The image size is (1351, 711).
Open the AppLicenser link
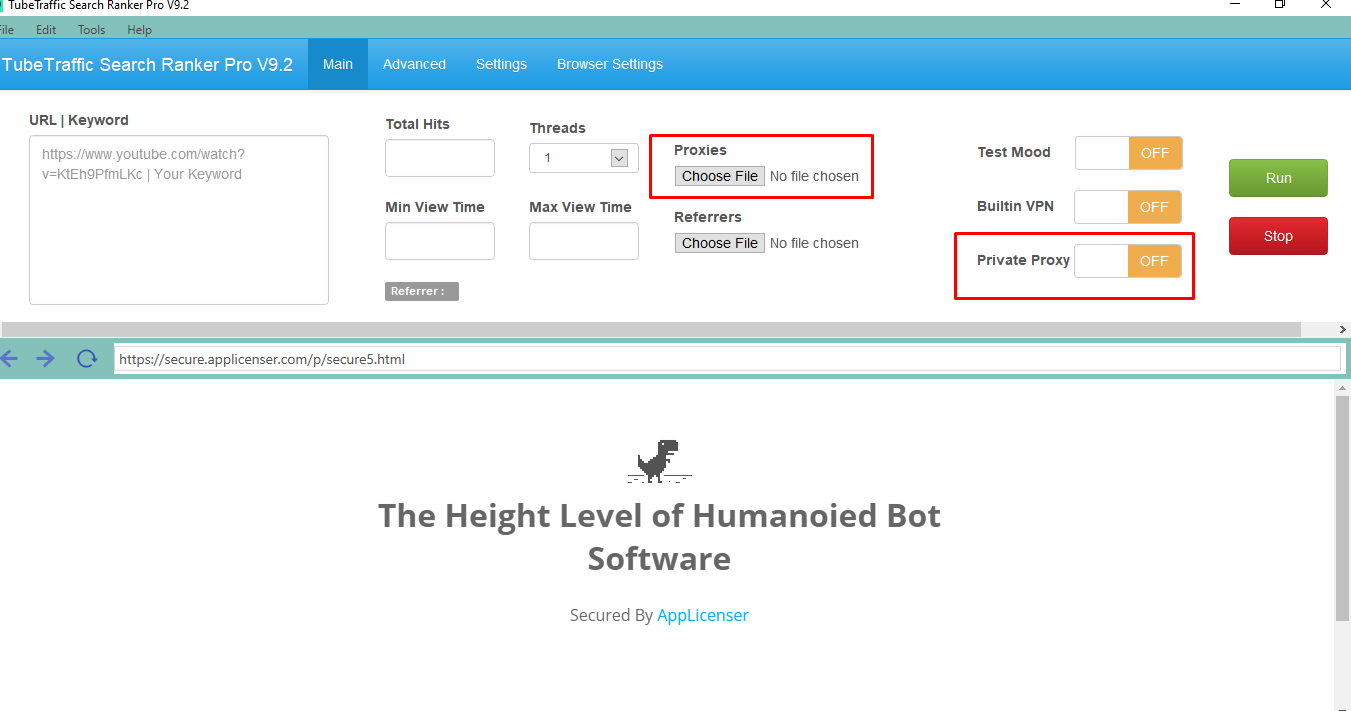point(703,615)
